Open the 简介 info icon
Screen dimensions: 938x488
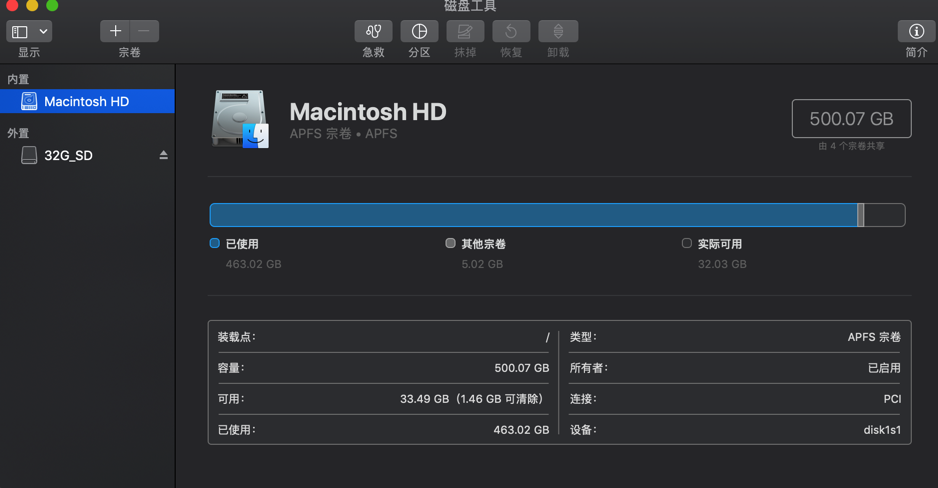click(916, 31)
